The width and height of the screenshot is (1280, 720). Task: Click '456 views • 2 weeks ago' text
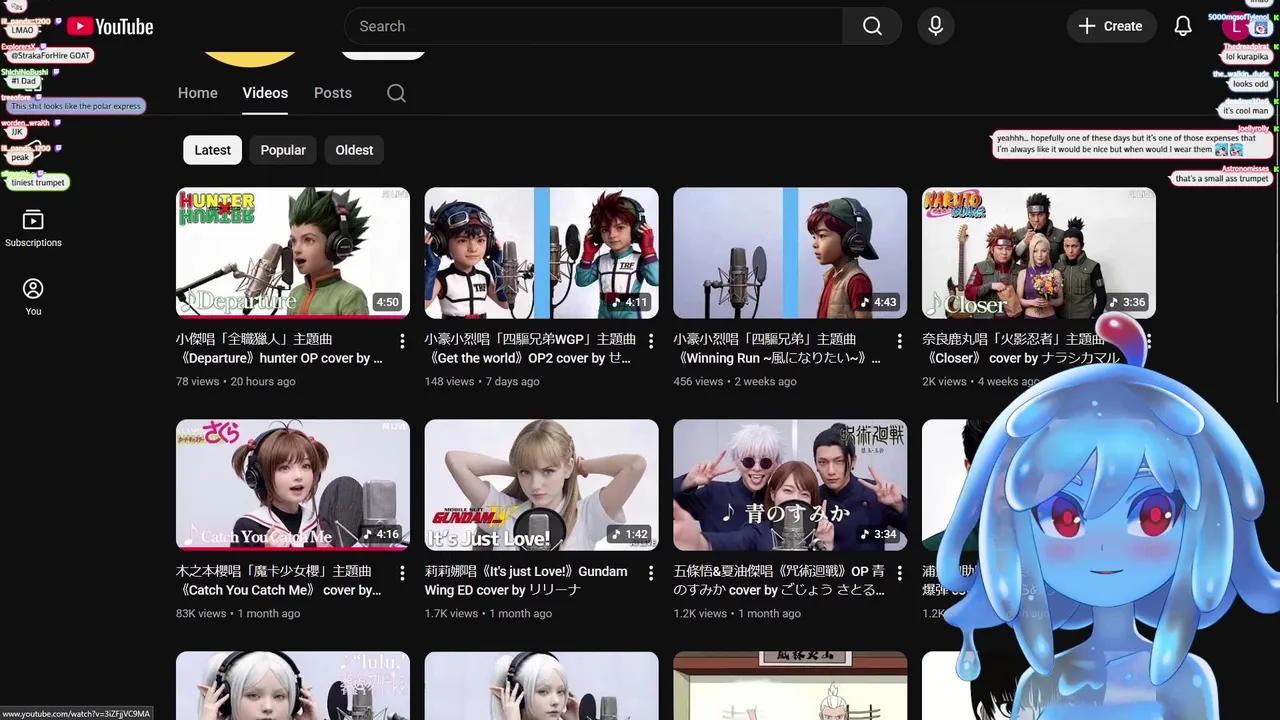tap(735, 381)
